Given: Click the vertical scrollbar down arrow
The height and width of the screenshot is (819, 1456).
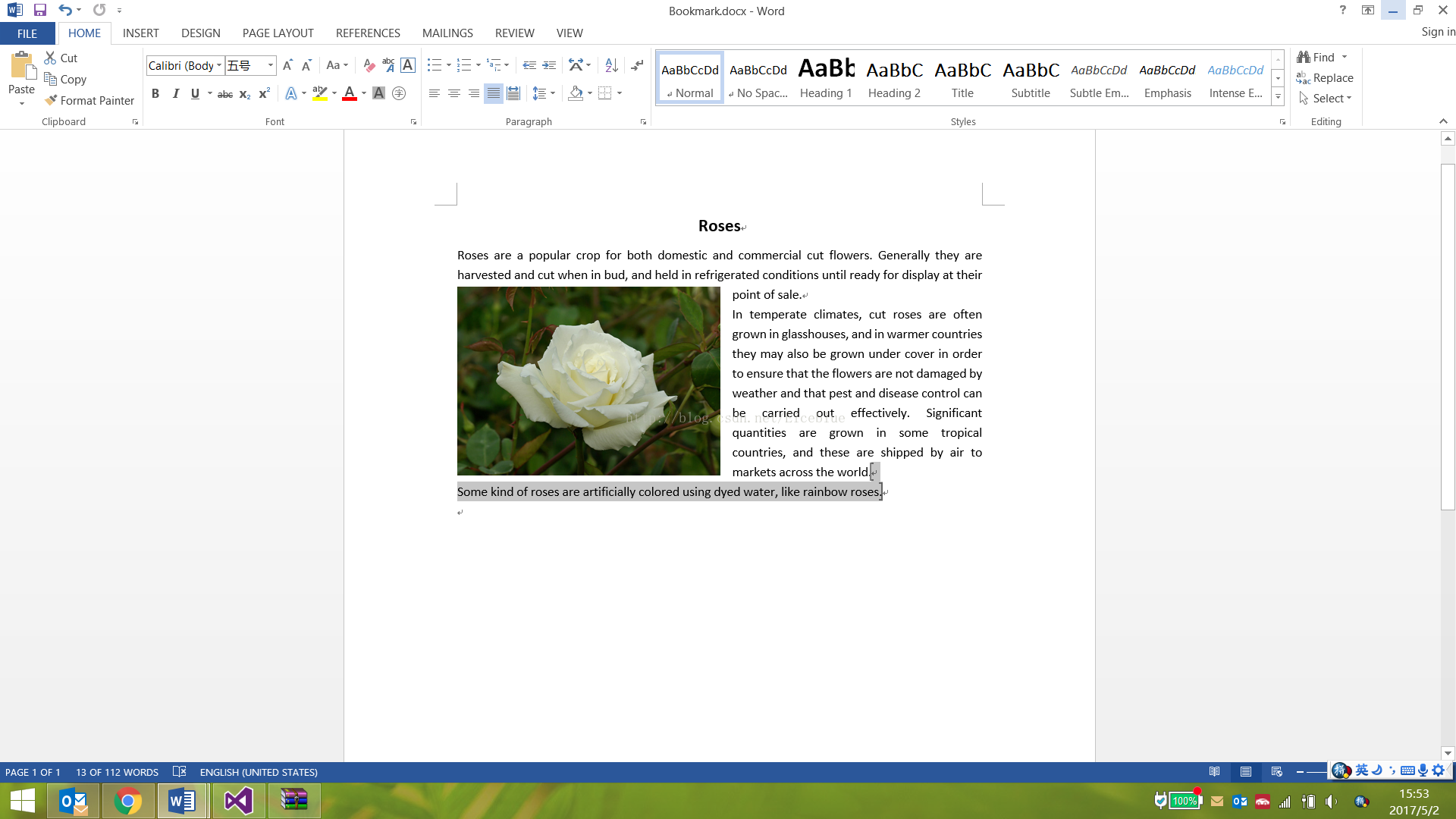Looking at the screenshot, I should pyautogui.click(x=1448, y=753).
